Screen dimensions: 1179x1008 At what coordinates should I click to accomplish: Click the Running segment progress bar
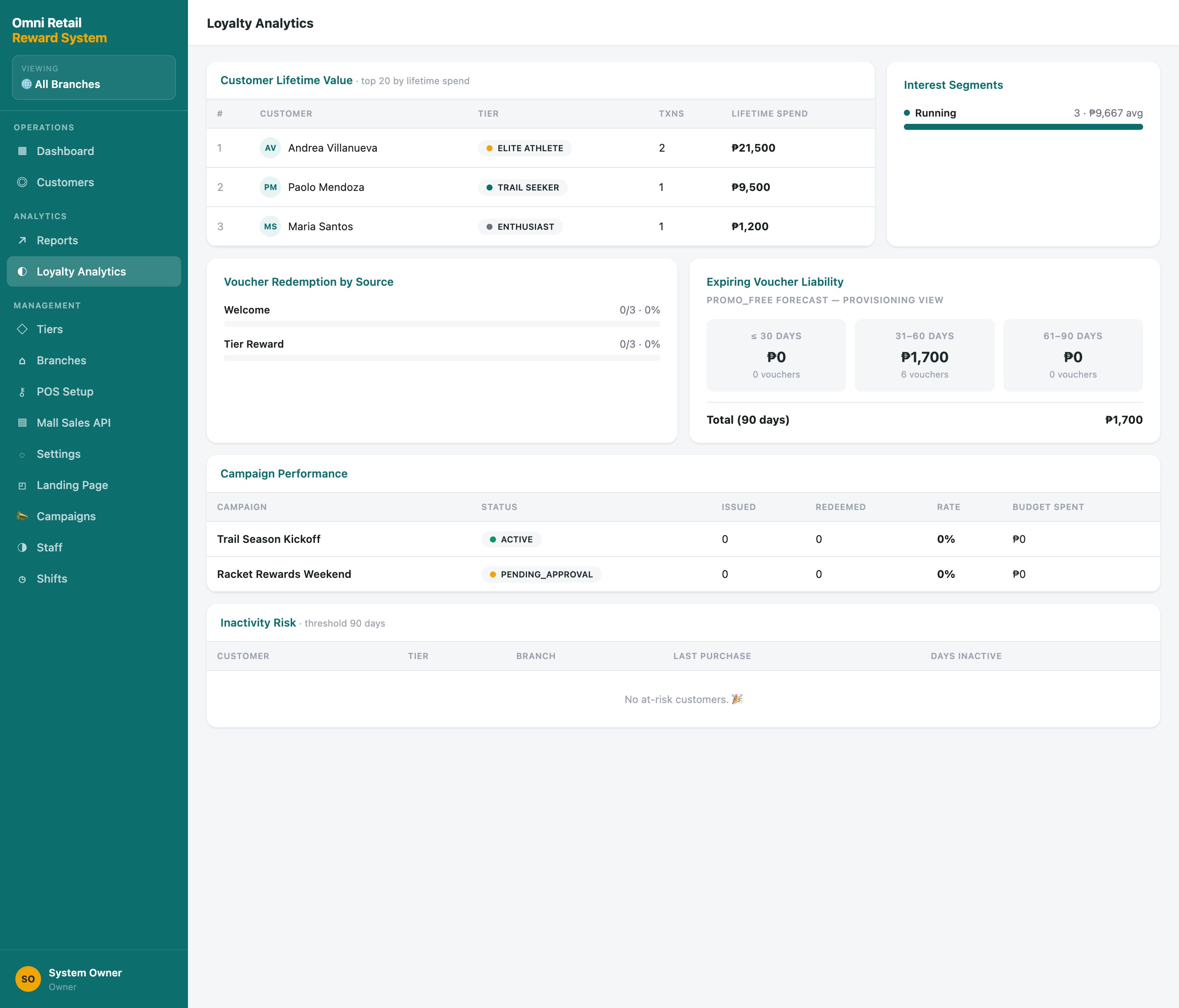(x=1023, y=127)
